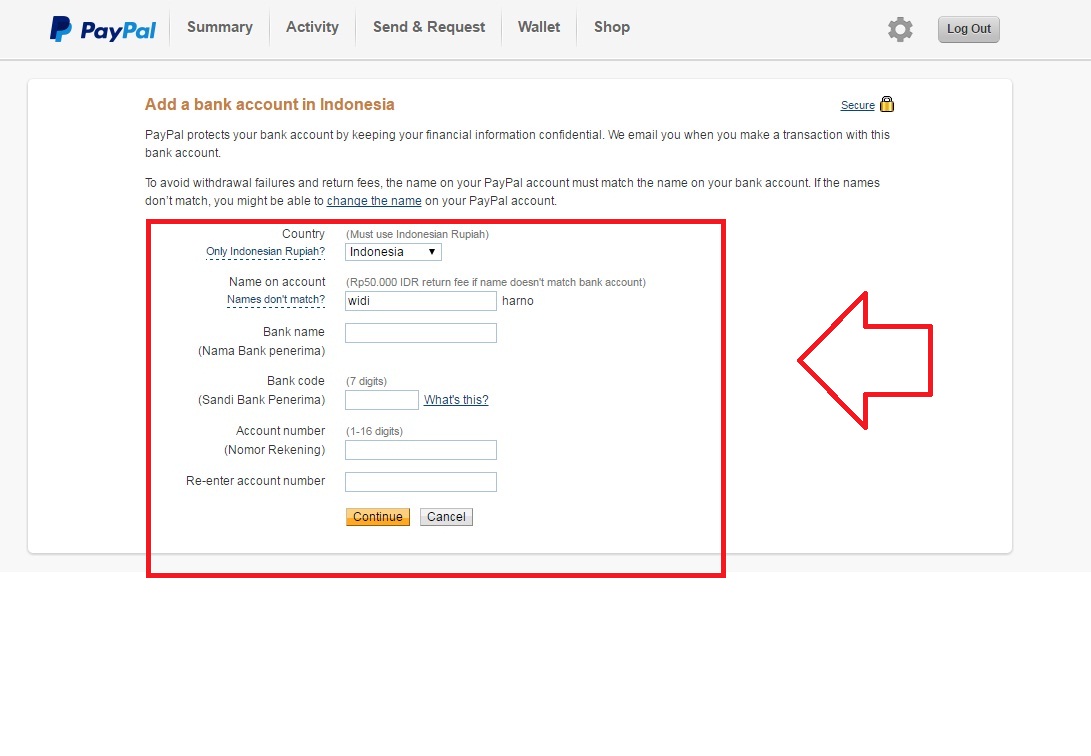Switch to the Wallet tab
This screenshot has width=1091, height=756.
pyautogui.click(x=539, y=27)
